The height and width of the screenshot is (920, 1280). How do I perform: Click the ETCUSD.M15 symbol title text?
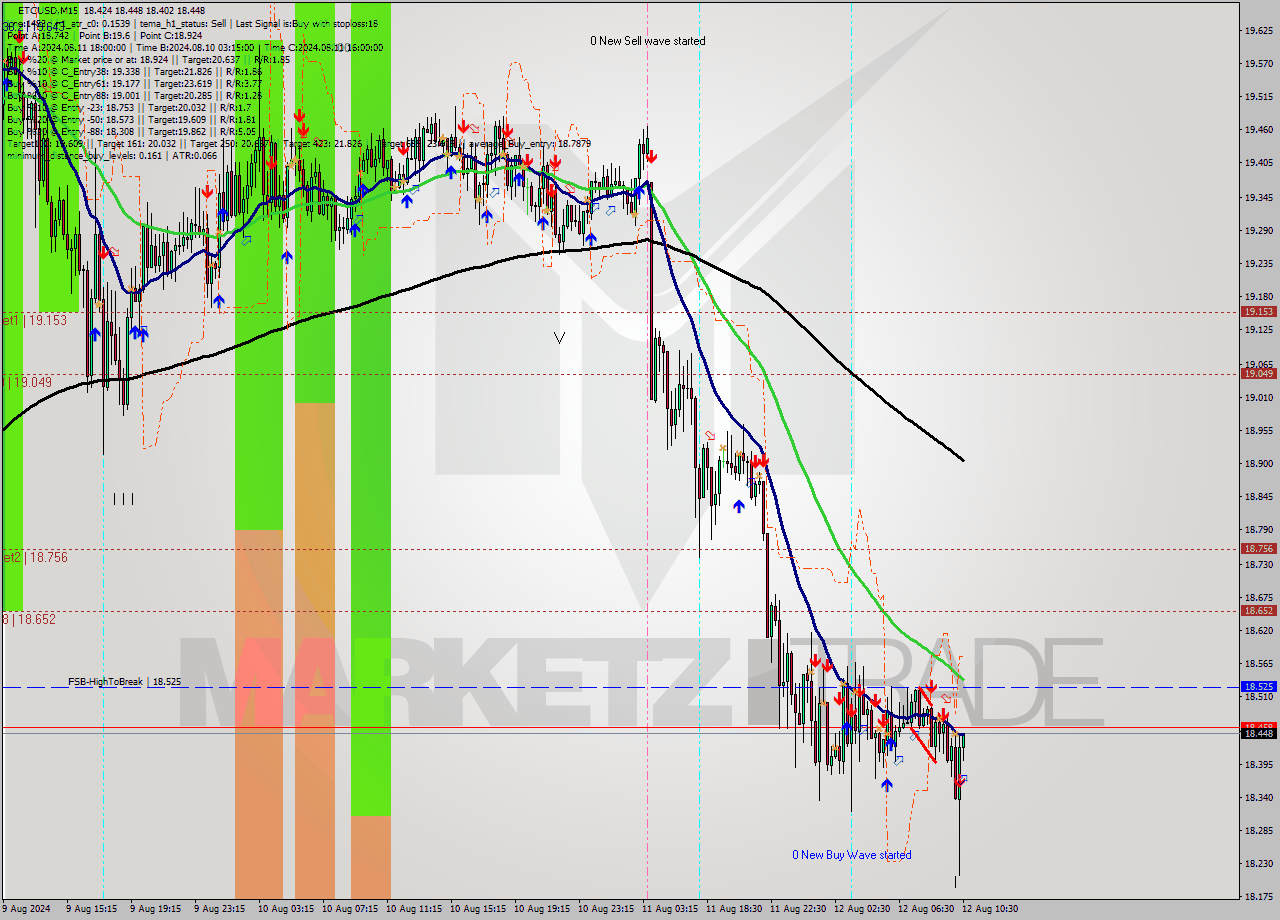[49, 10]
